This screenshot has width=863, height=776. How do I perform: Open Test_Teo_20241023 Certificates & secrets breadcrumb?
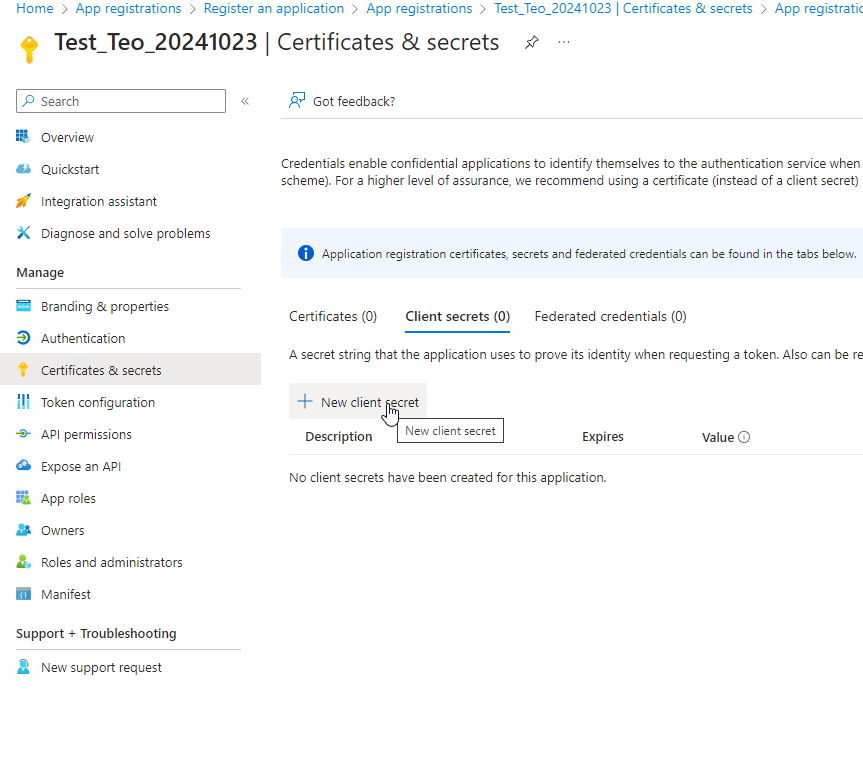(x=623, y=8)
